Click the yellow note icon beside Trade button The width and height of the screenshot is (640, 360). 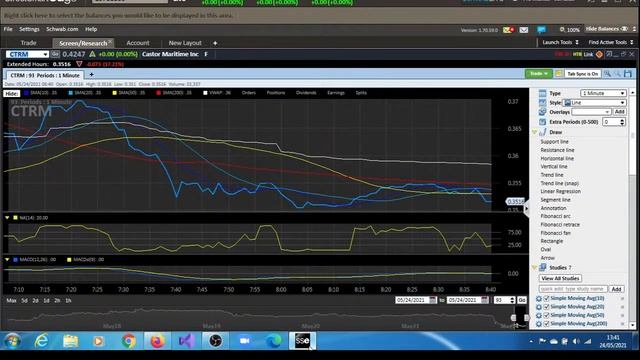pyautogui.click(x=558, y=73)
